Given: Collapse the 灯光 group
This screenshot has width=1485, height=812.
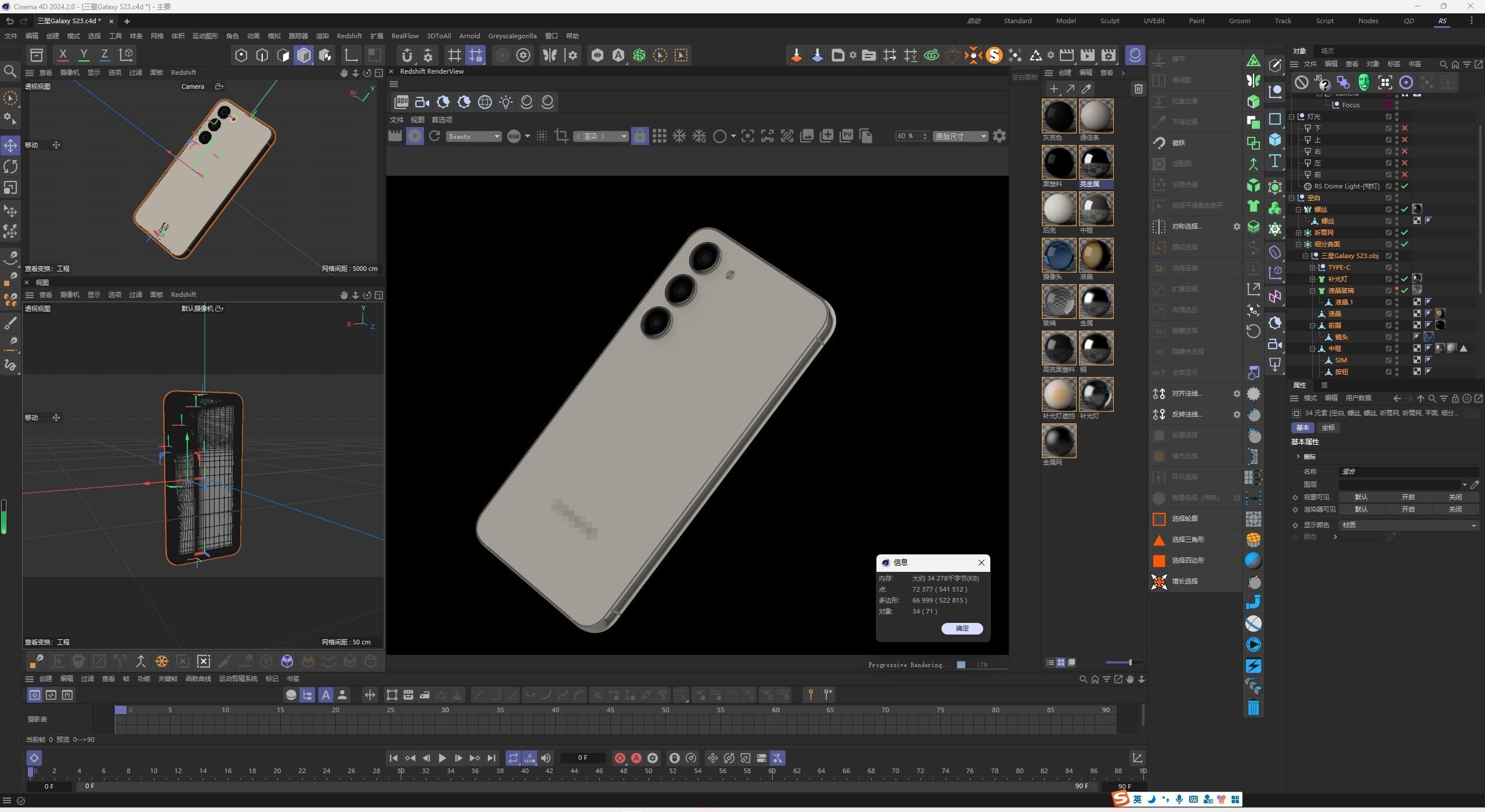Looking at the screenshot, I should pos(1292,117).
